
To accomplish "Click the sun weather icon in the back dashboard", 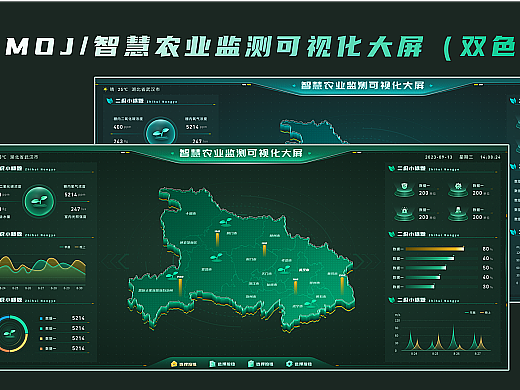I will pyautogui.click(x=106, y=89).
